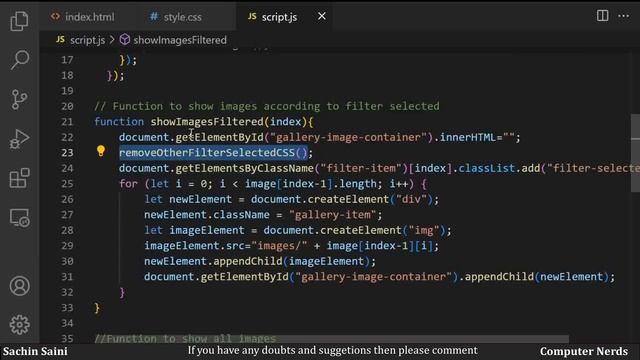Click the horizontal scrollbar at the editor bottom

tap(331, 339)
